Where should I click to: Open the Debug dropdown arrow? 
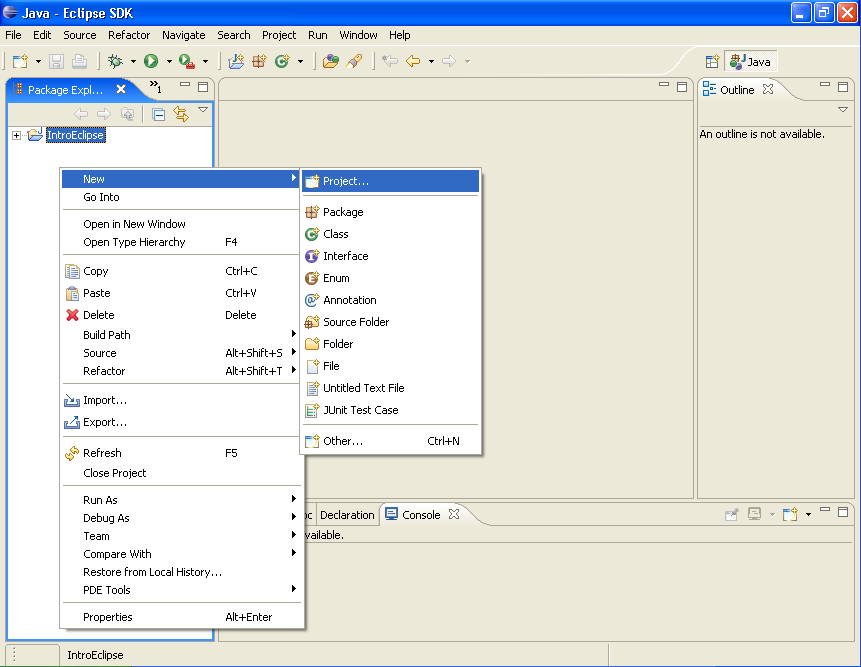tap(133, 61)
